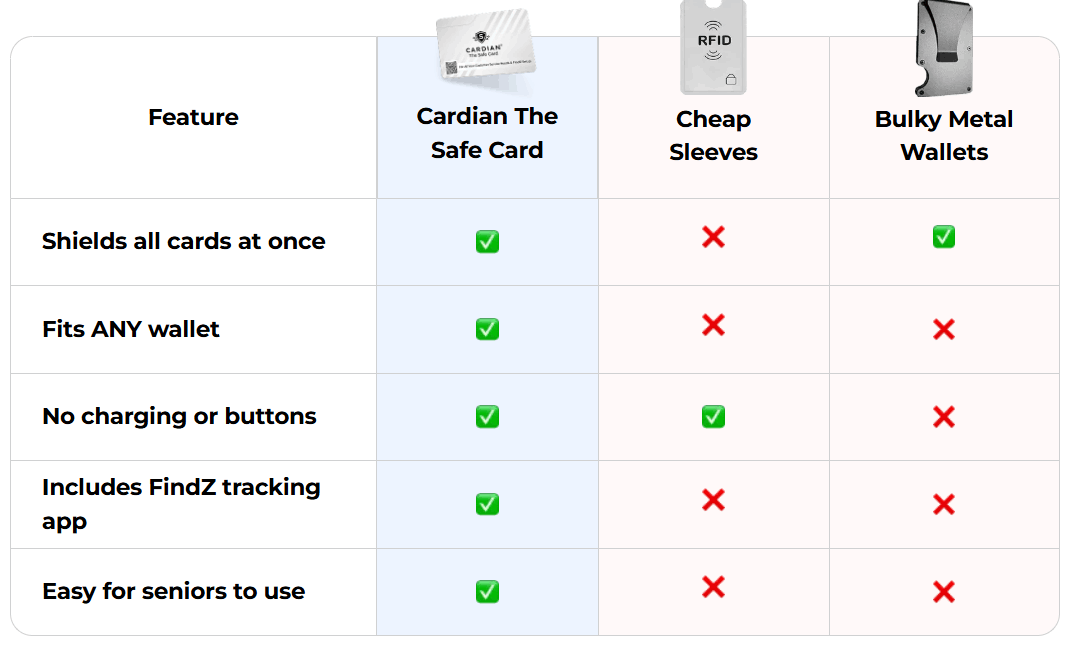Click Cardian's green check for Fits ANY wallet
Image resolution: width=1069 pixels, height=648 pixels.
pyautogui.click(x=487, y=329)
